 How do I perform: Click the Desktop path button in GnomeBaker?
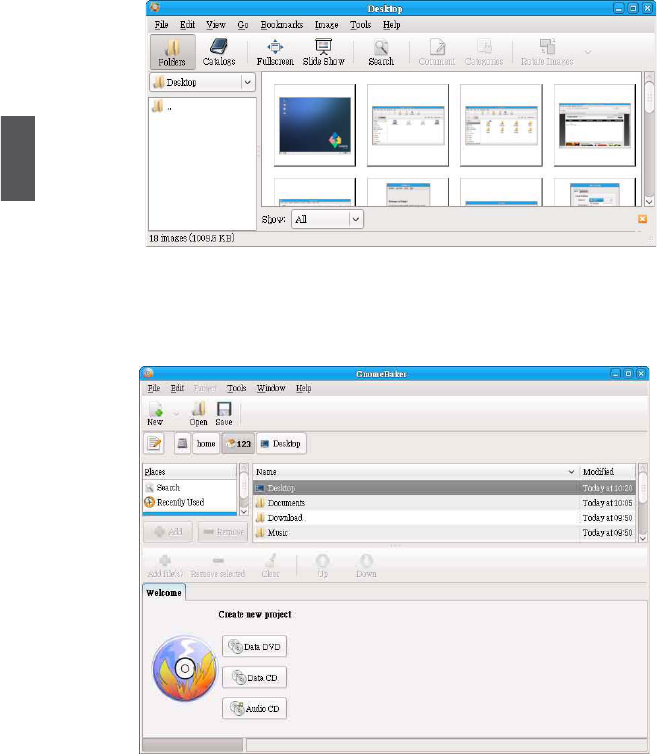coord(281,443)
